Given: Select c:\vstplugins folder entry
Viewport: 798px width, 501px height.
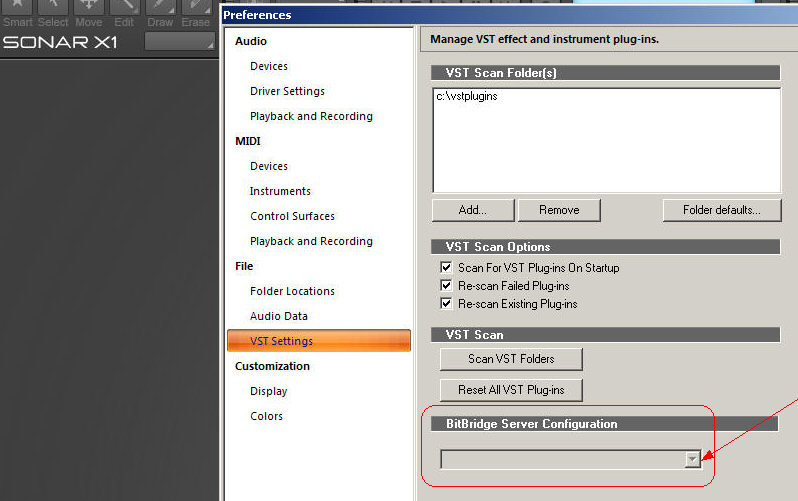Looking at the screenshot, I should [467, 96].
